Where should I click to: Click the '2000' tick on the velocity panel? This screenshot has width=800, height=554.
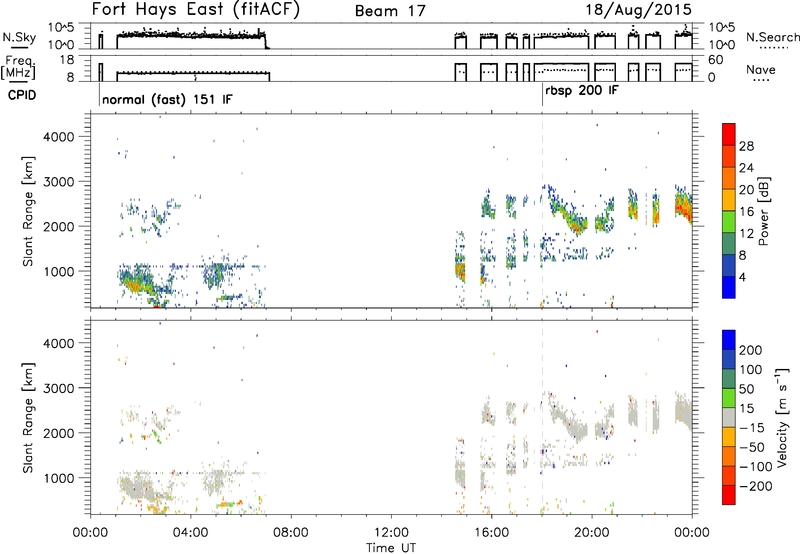pos(58,433)
